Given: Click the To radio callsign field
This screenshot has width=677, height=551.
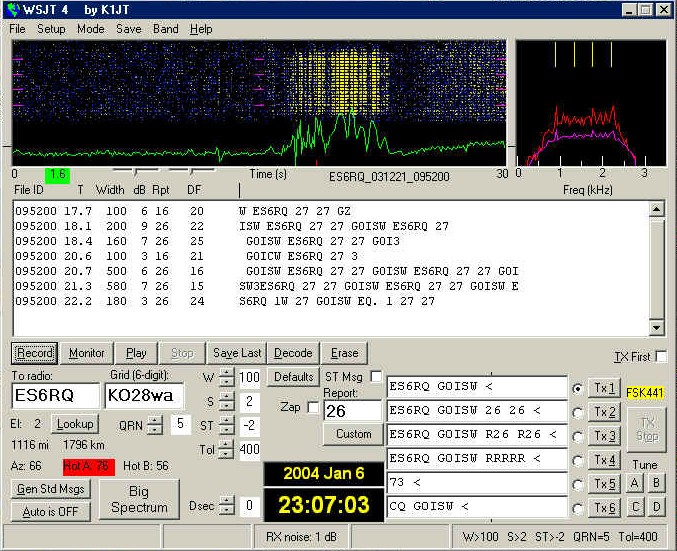Looking at the screenshot, I should [56, 396].
